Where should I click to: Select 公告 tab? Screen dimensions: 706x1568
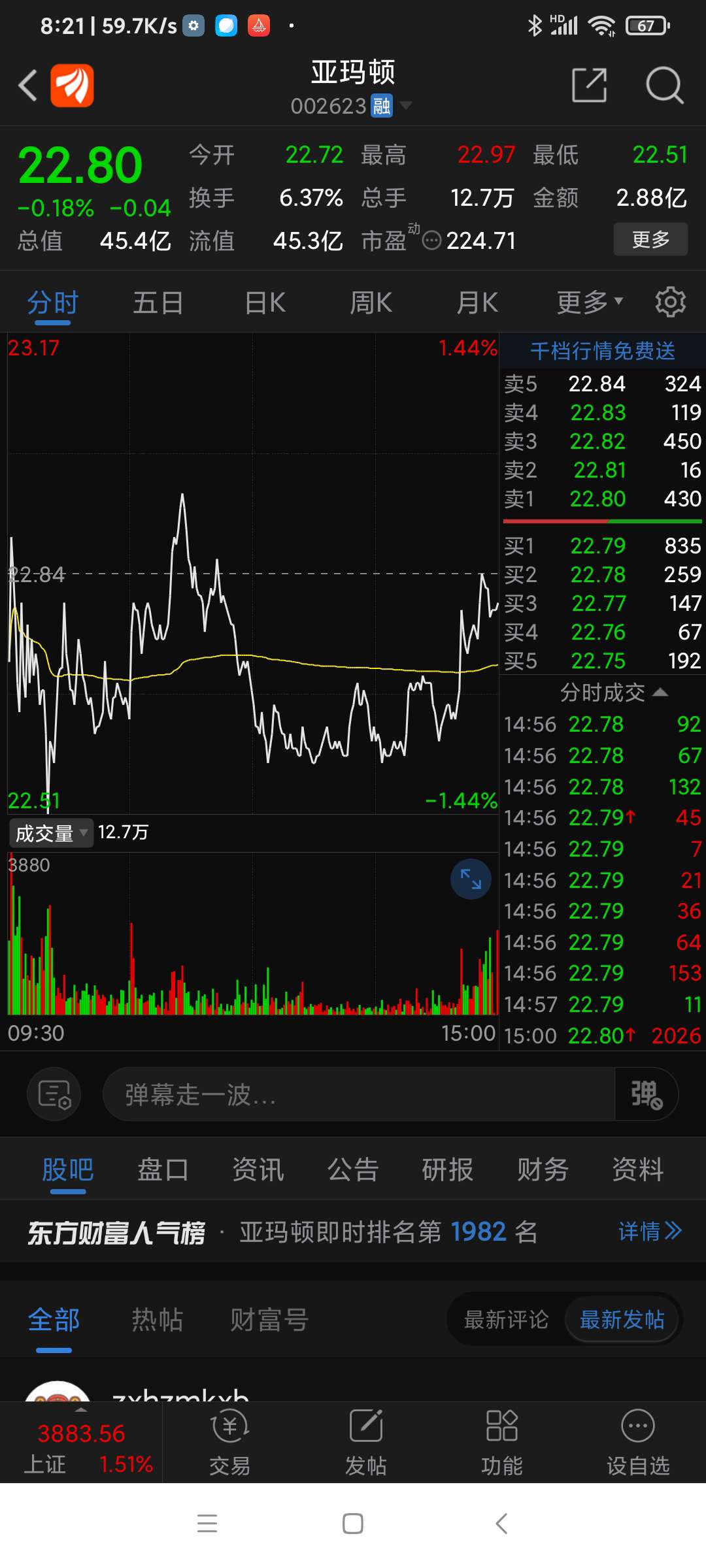click(x=353, y=1169)
